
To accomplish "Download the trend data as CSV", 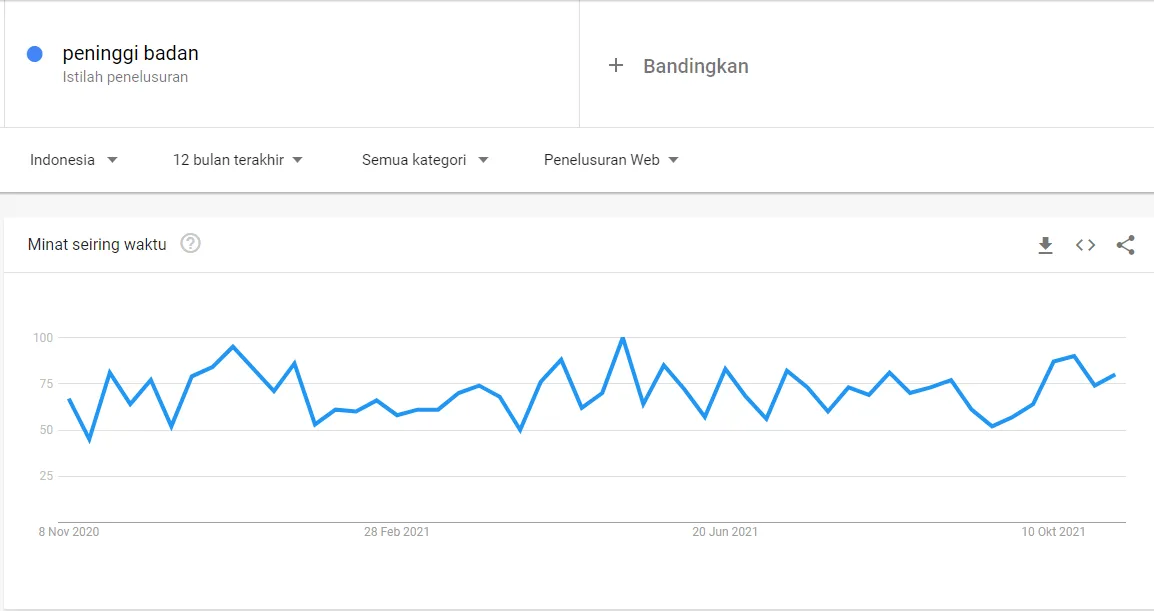I will coord(1045,245).
